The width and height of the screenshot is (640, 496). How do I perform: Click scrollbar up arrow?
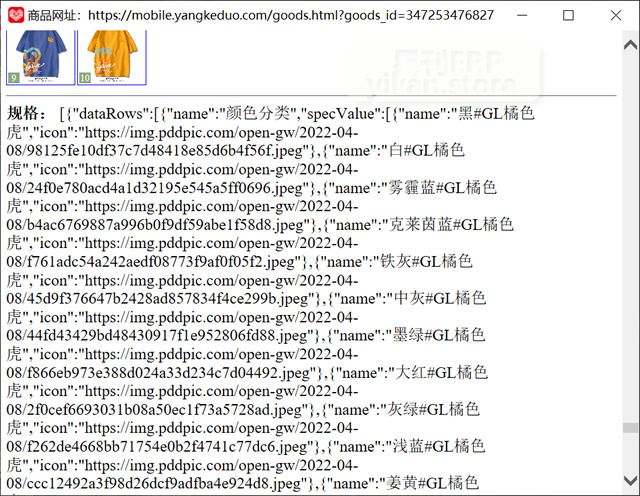(x=630, y=44)
